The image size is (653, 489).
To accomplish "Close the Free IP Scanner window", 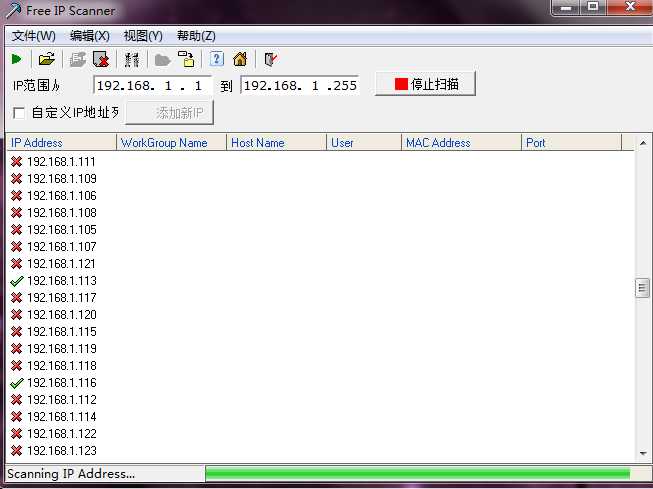I will [x=630, y=7].
